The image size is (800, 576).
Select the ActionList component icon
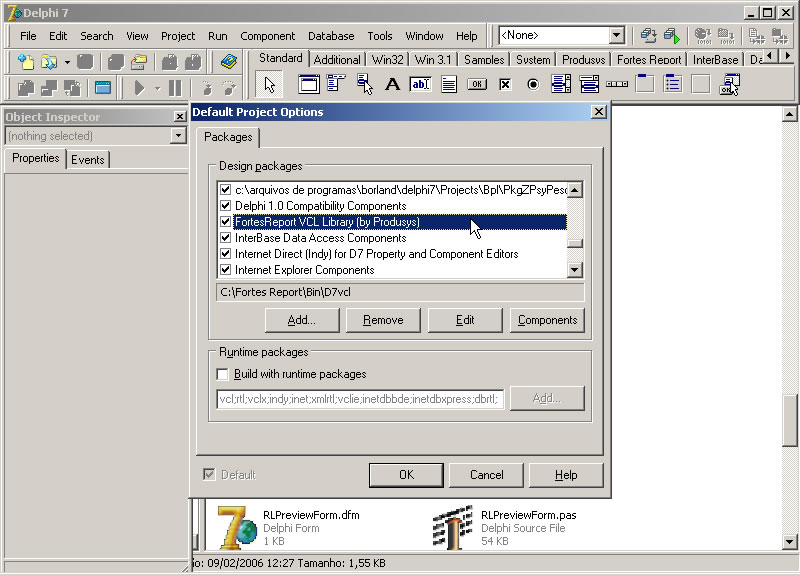pos(729,84)
